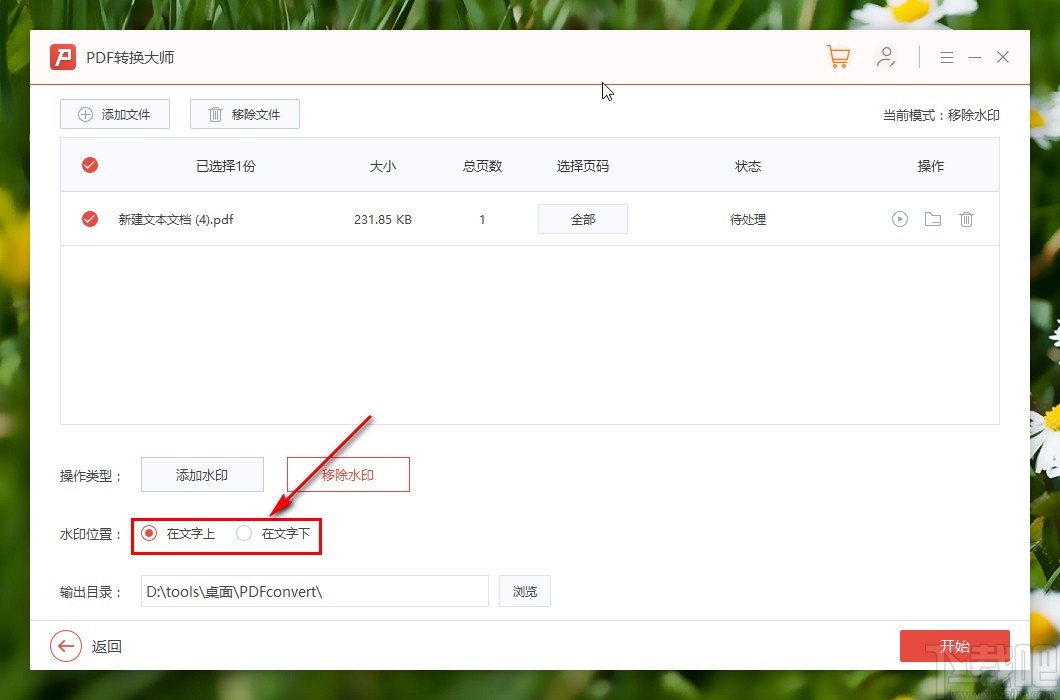Click the back arrow circle icon
Image resolution: width=1060 pixels, height=700 pixels.
pyautogui.click(x=66, y=646)
